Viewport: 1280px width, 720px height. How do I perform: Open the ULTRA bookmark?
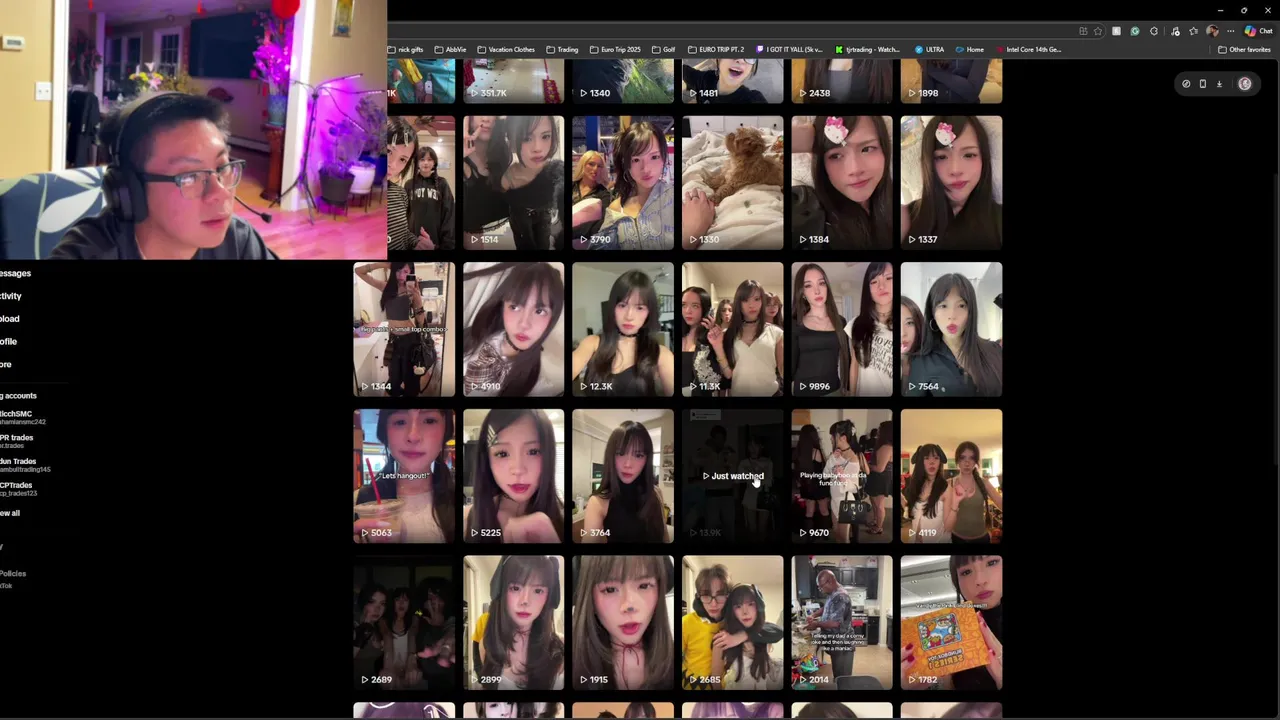point(930,49)
